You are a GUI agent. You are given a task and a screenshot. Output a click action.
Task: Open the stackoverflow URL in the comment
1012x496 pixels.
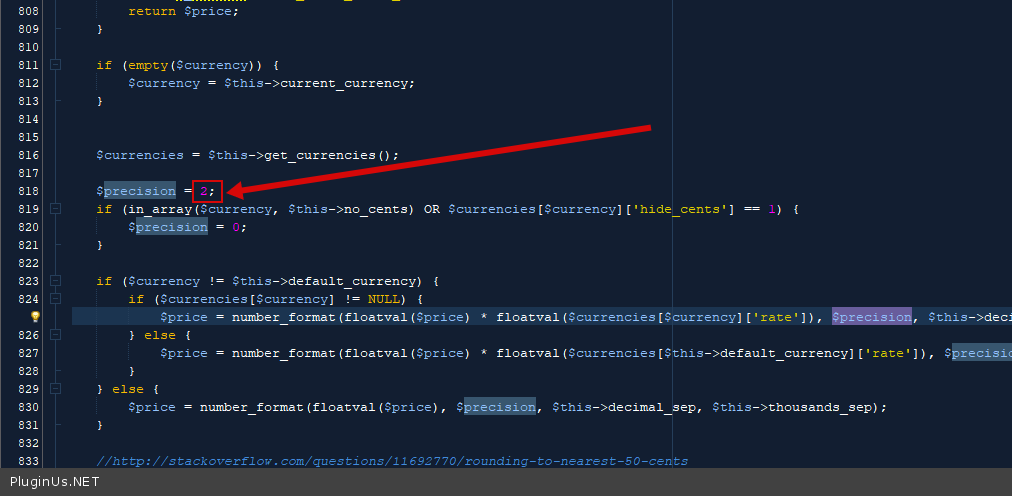click(x=392, y=461)
